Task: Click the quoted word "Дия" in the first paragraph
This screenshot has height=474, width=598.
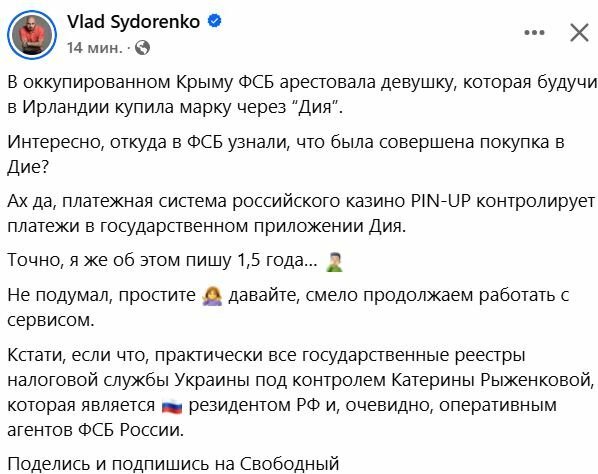Action: (315, 107)
